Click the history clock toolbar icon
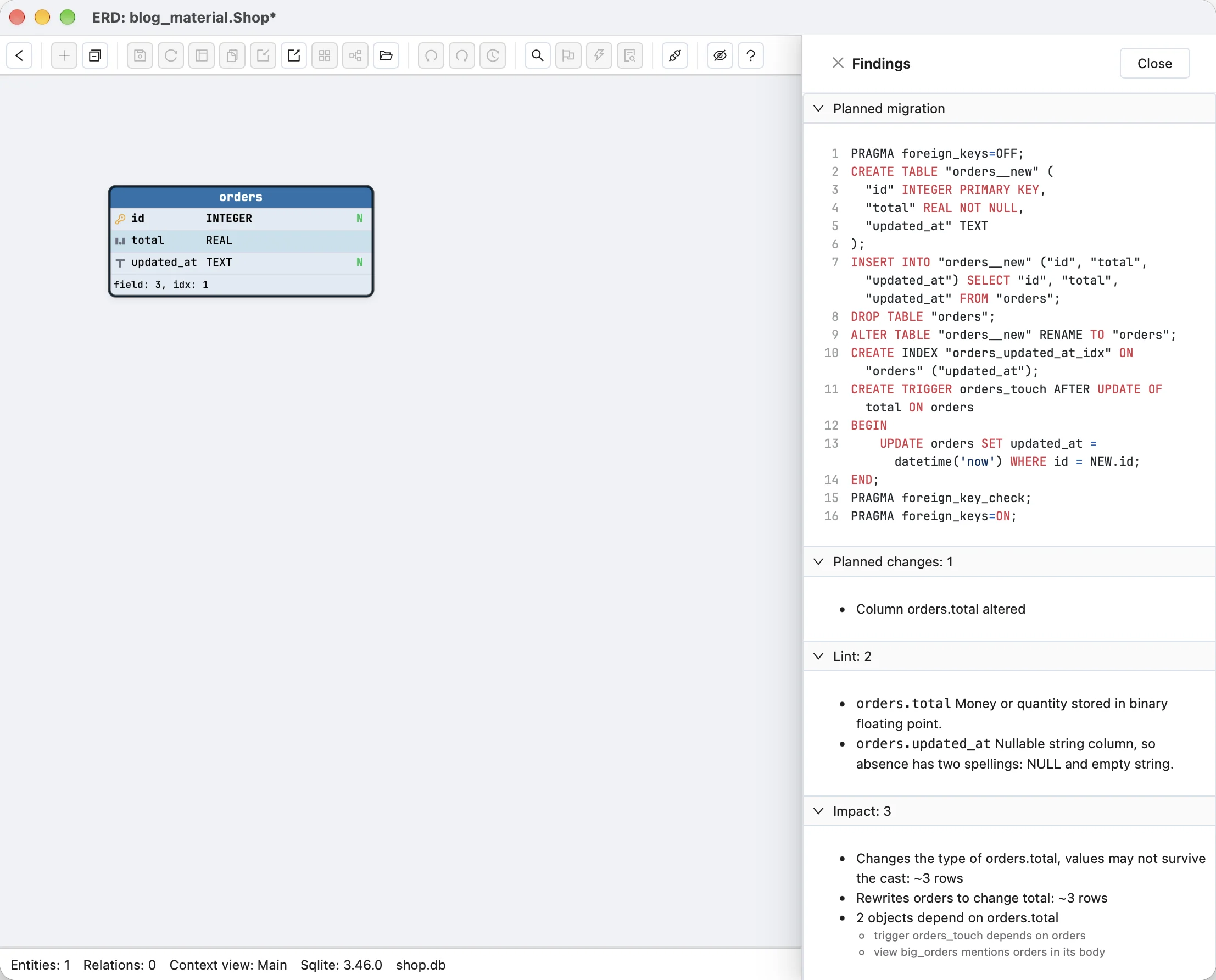 pyautogui.click(x=493, y=55)
